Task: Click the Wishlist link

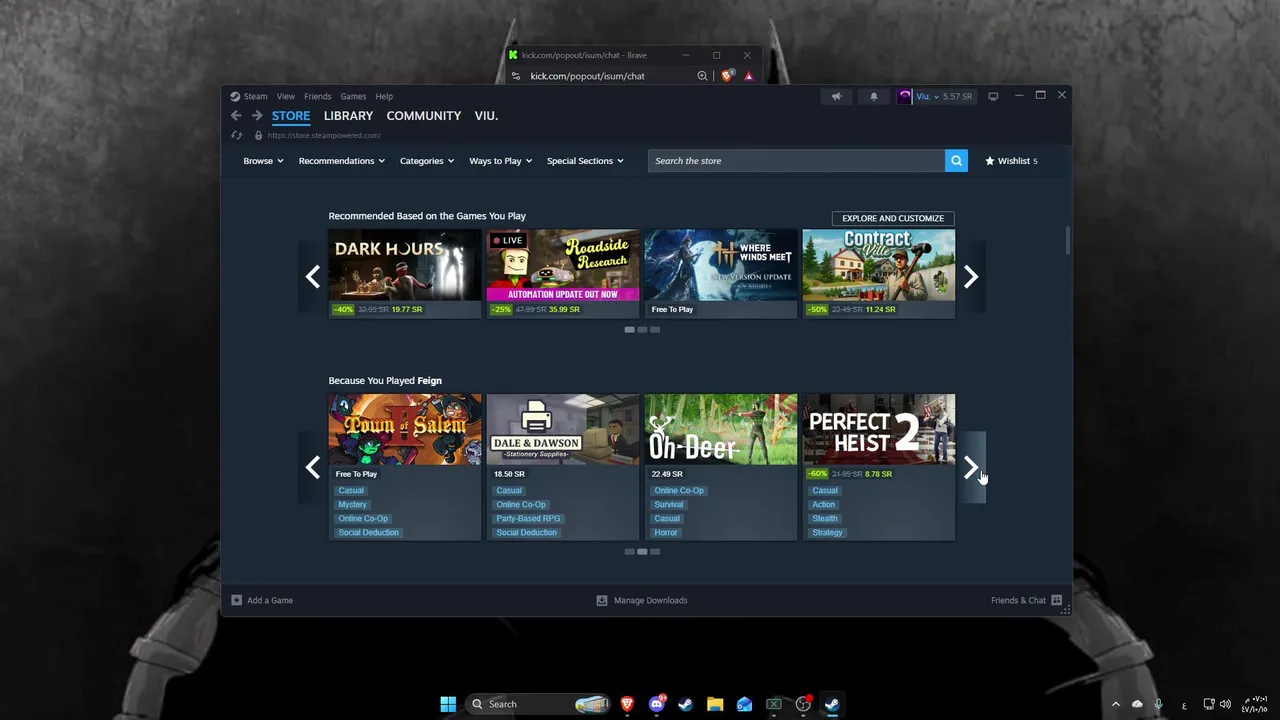Action: (1012, 160)
